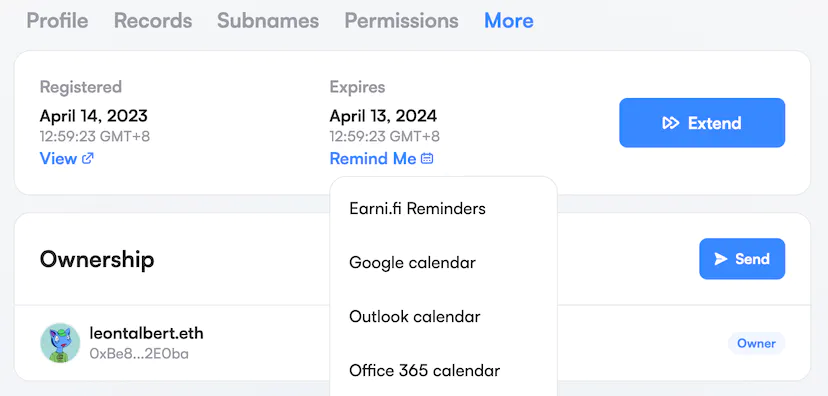Go to the Subnames tab
Viewport: 828px width, 396px height.
pos(268,21)
